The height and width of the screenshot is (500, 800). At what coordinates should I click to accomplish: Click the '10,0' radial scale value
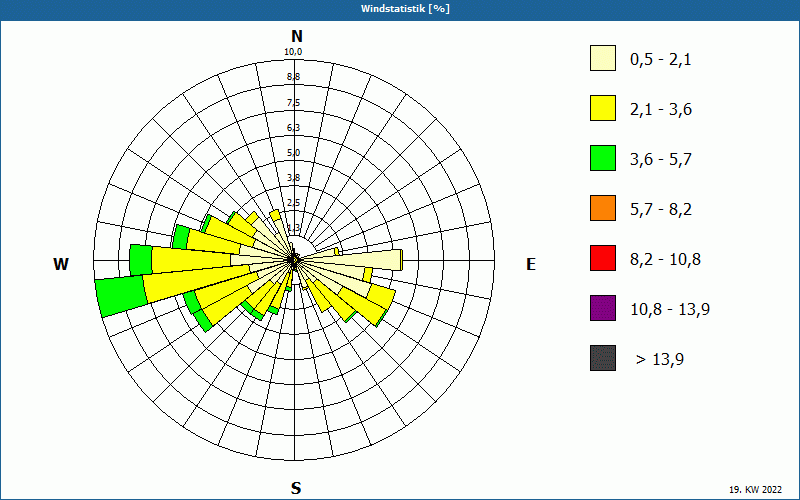(x=293, y=52)
